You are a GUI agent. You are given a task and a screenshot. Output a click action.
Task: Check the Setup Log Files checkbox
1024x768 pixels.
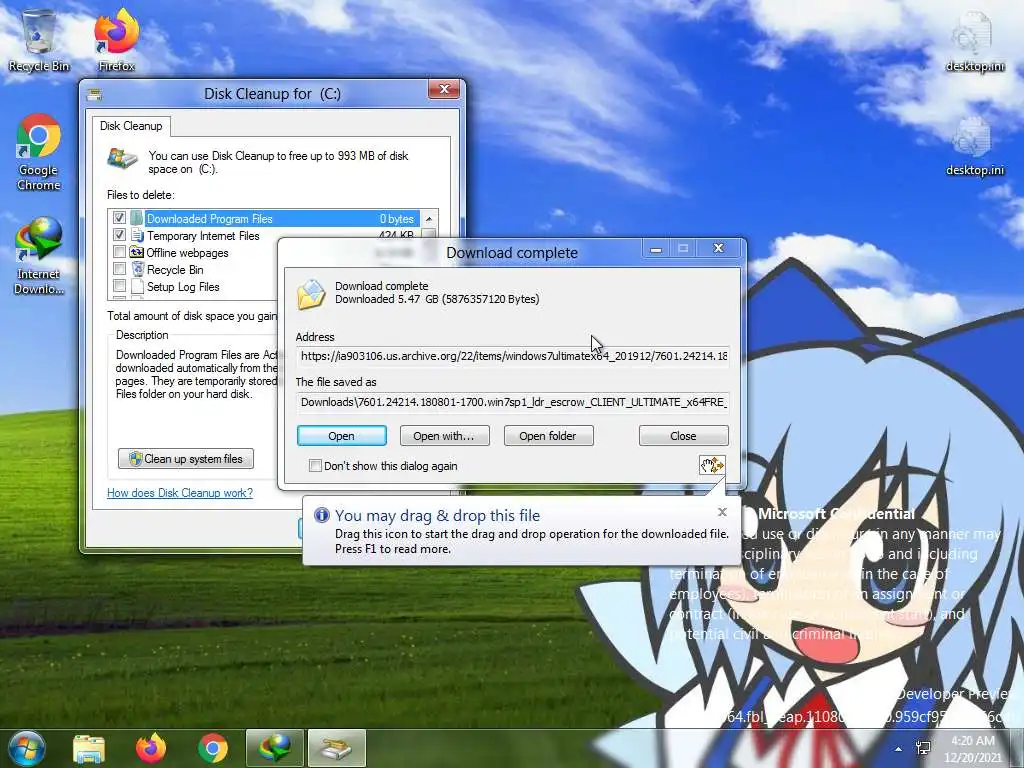[x=120, y=285]
